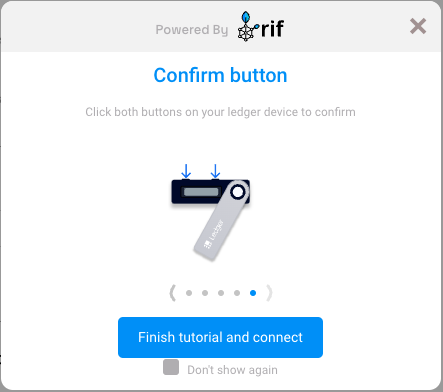Screen dimensions: 443x392
Task: Click the left blue arrow above the Ledger
Action: (x=186, y=171)
